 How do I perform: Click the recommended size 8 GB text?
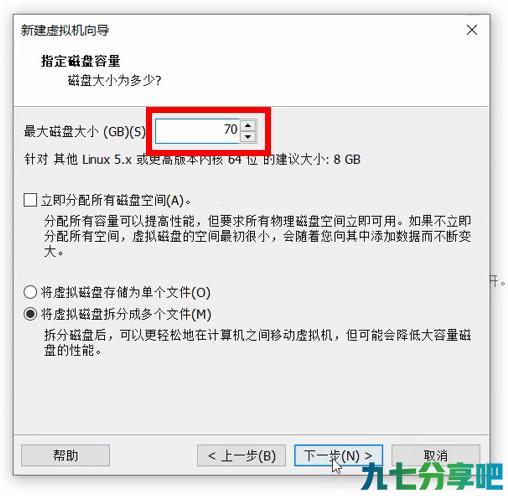pos(347,159)
